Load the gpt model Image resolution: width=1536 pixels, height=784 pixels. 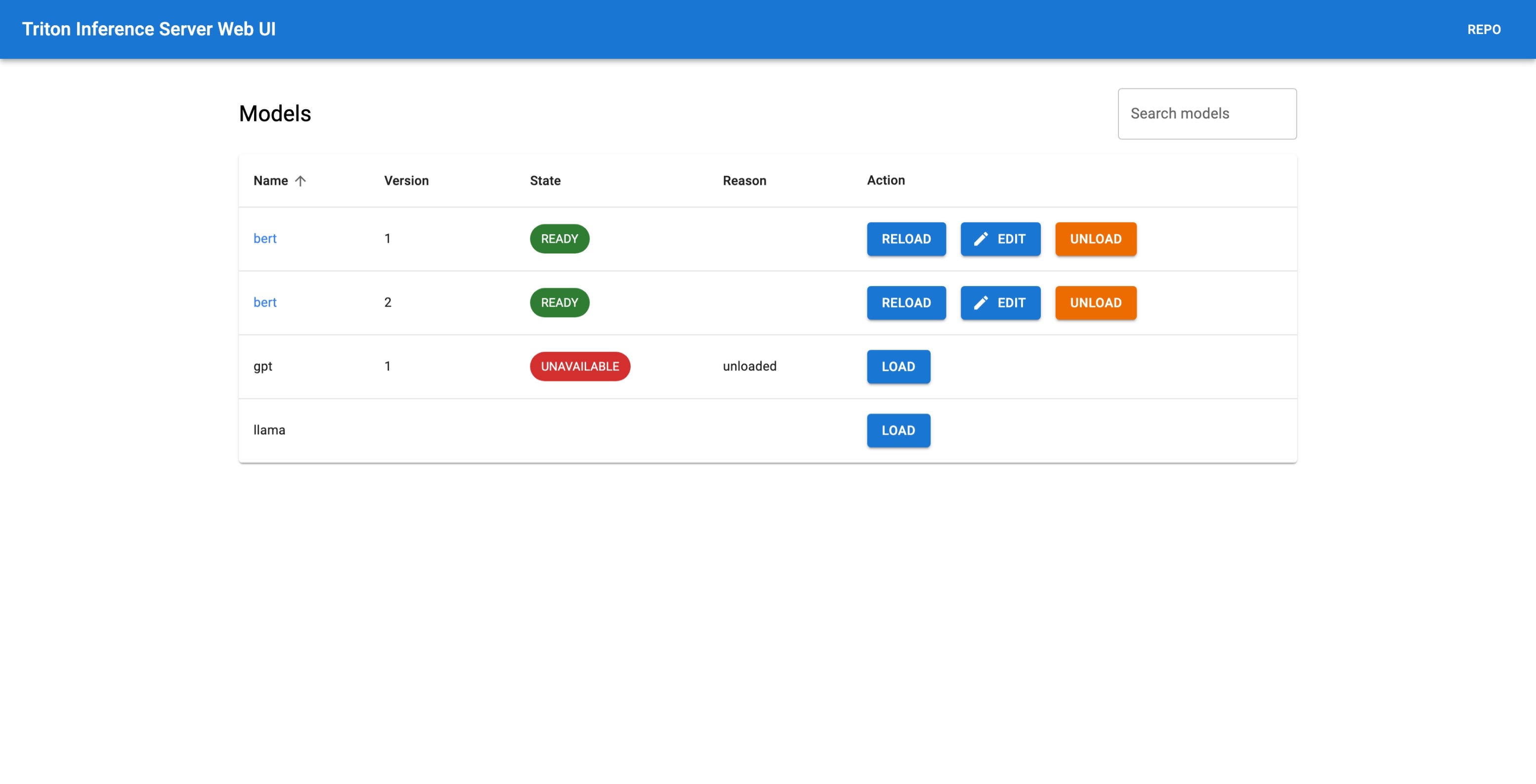pos(898,367)
